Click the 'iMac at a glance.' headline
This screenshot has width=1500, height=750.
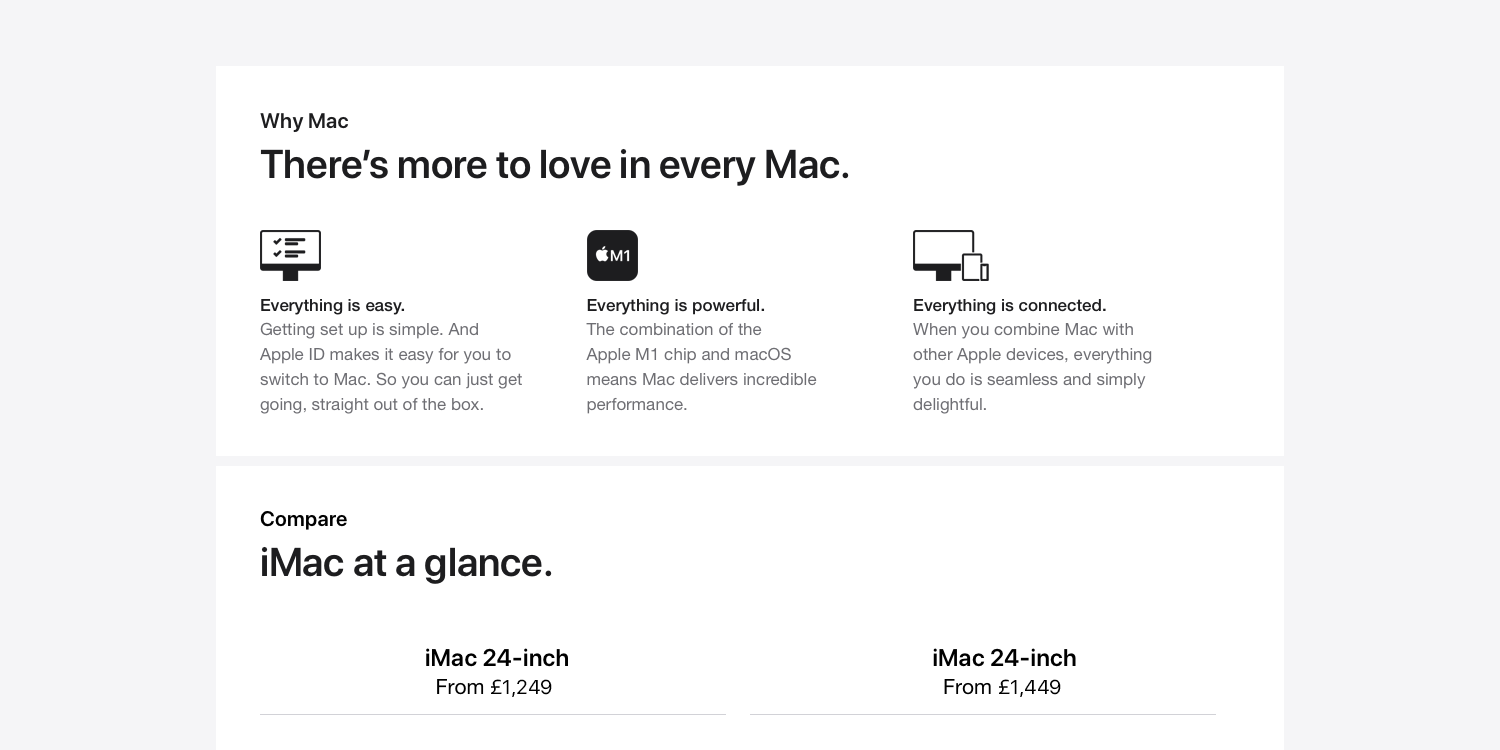406,563
